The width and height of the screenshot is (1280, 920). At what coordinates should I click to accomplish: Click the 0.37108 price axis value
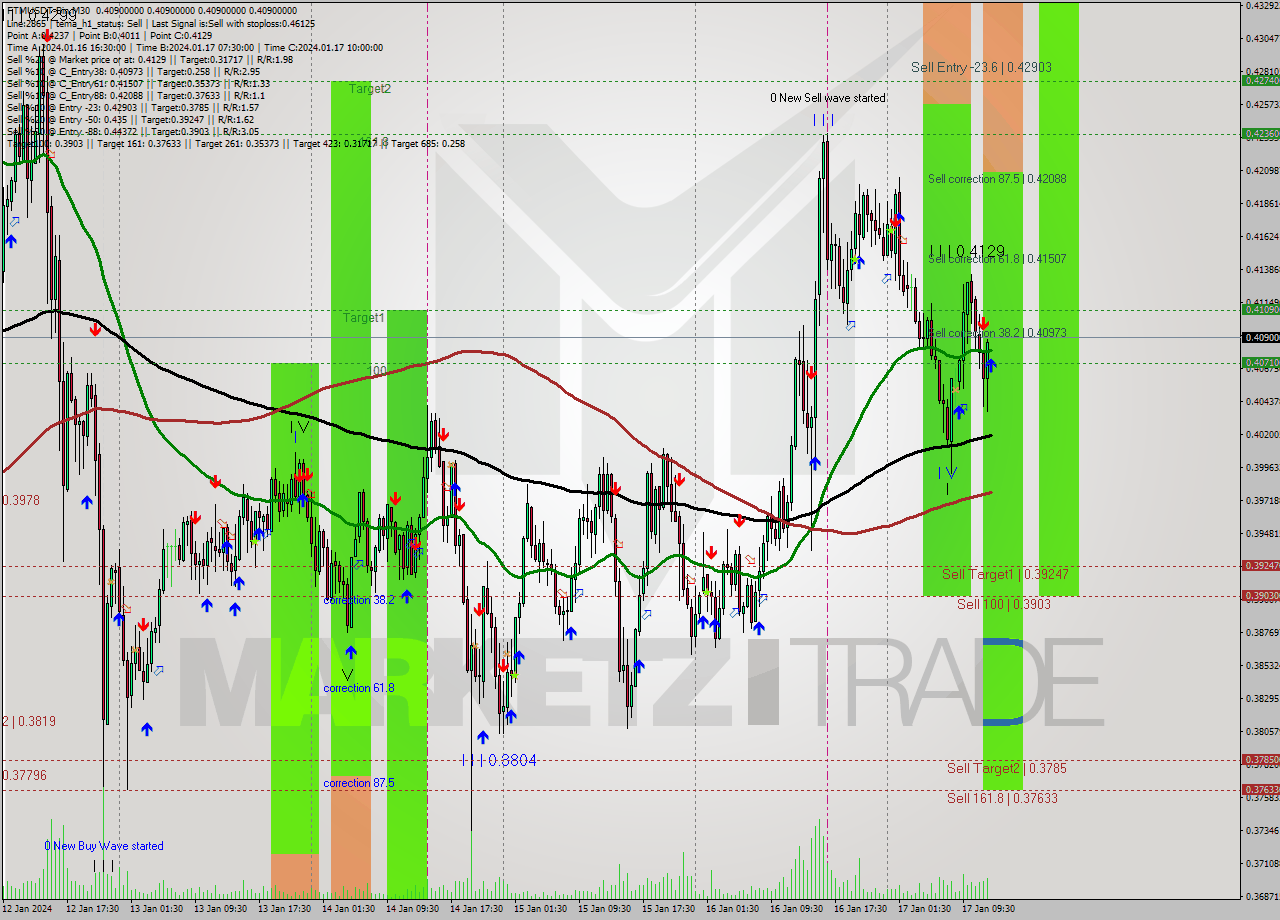click(1262, 863)
